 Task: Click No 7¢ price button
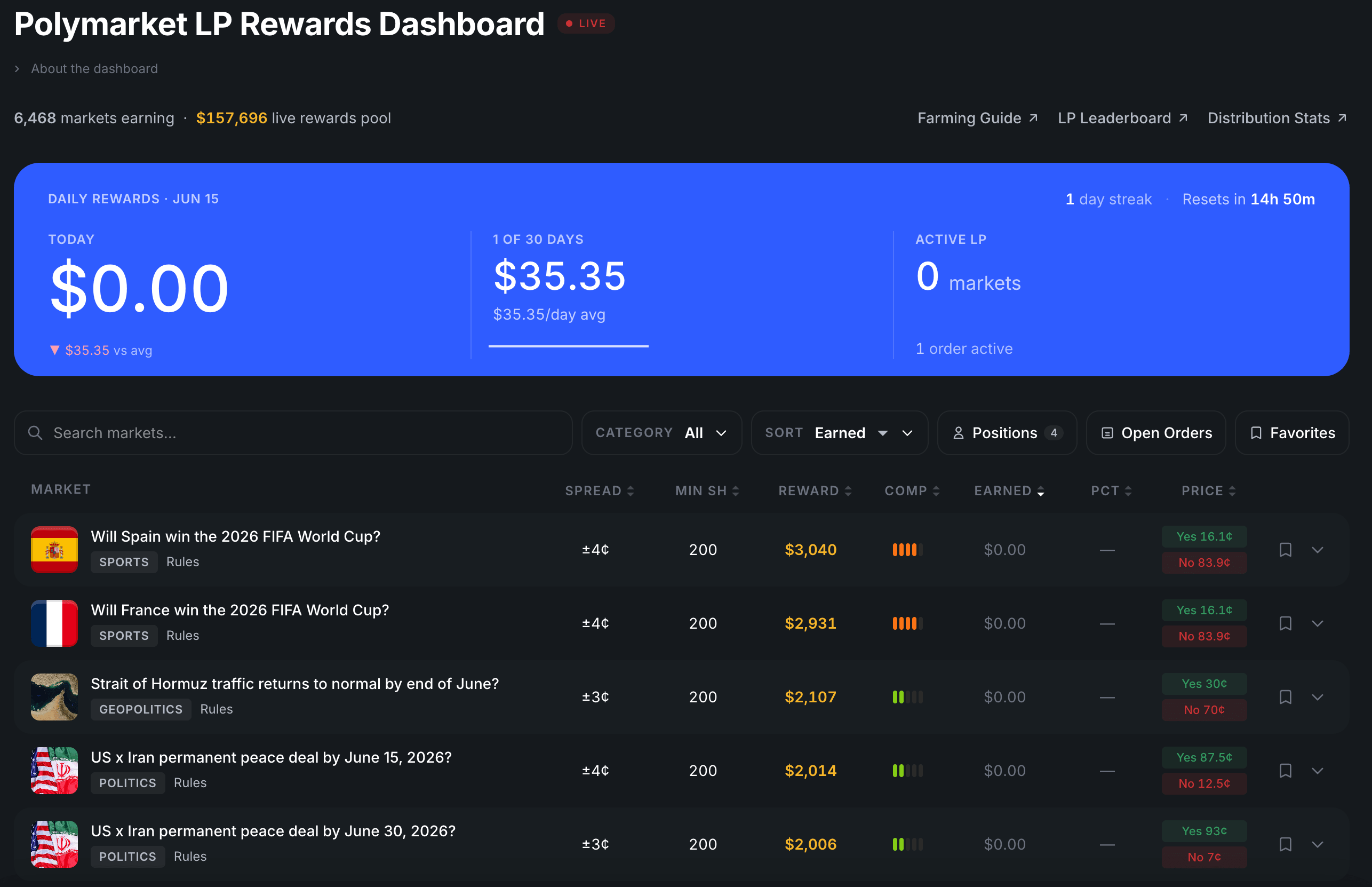point(1204,858)
